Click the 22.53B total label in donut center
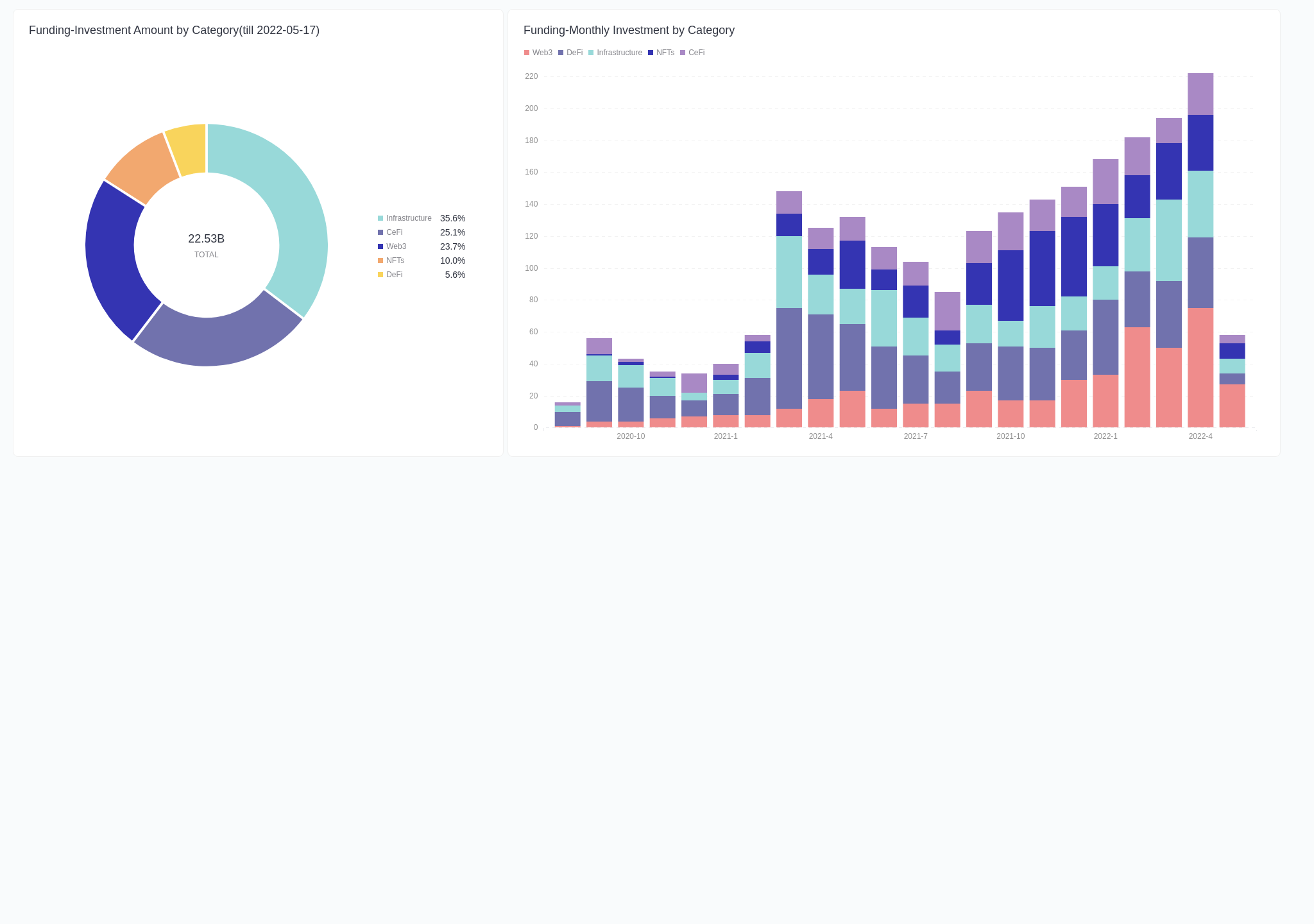 point(207,239)
